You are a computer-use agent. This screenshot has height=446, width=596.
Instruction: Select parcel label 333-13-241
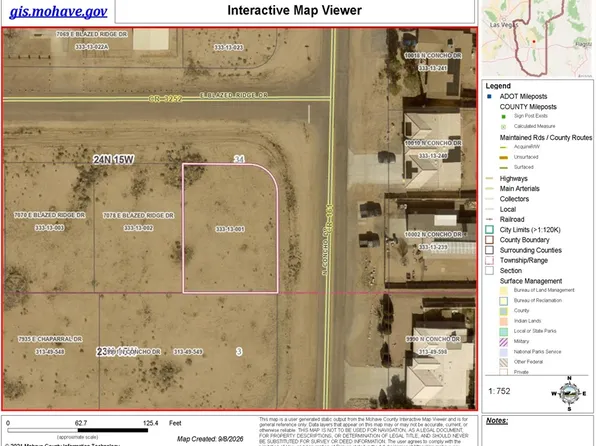(433, 68)
